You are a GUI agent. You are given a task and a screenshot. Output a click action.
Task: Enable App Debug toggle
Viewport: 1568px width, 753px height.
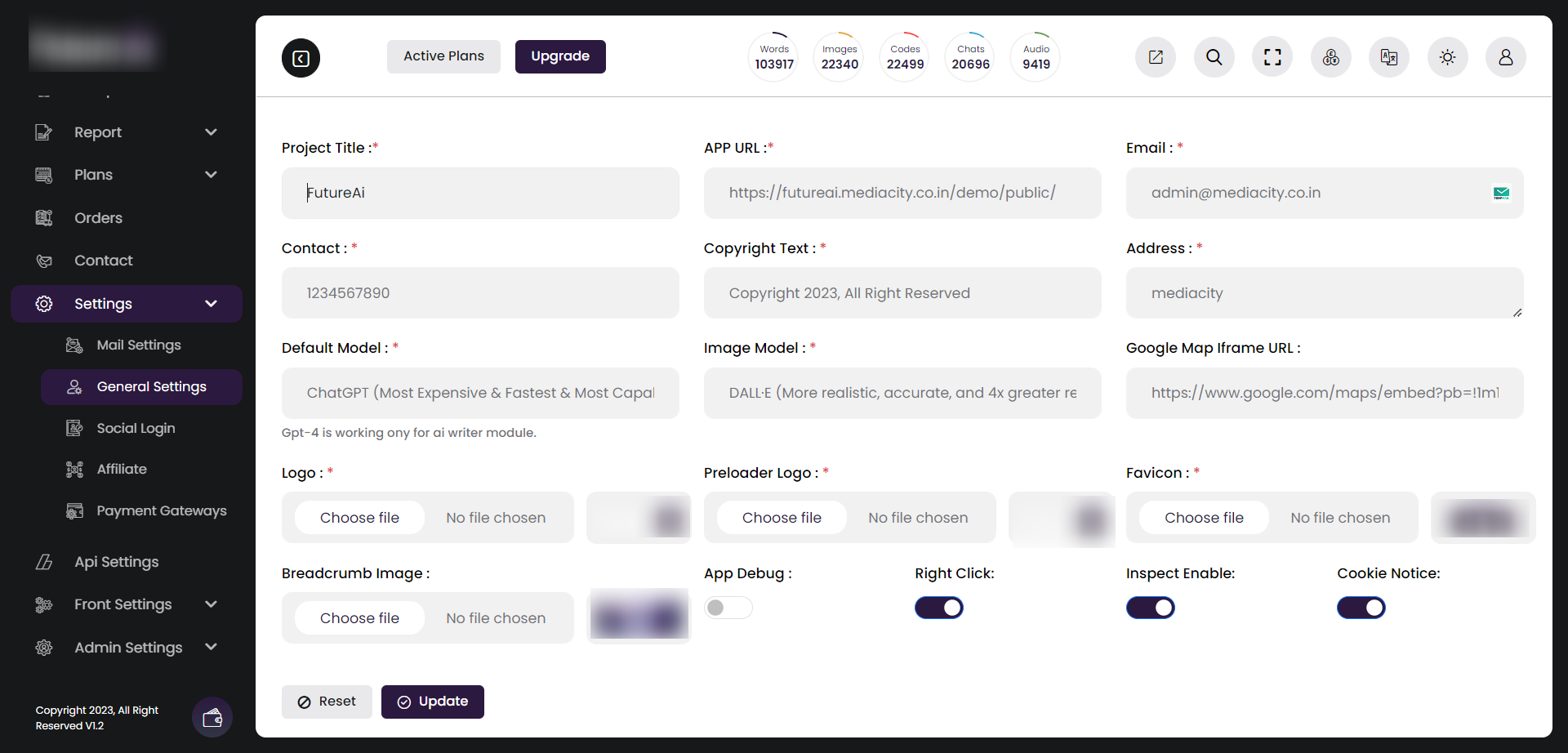click(728, 608)
